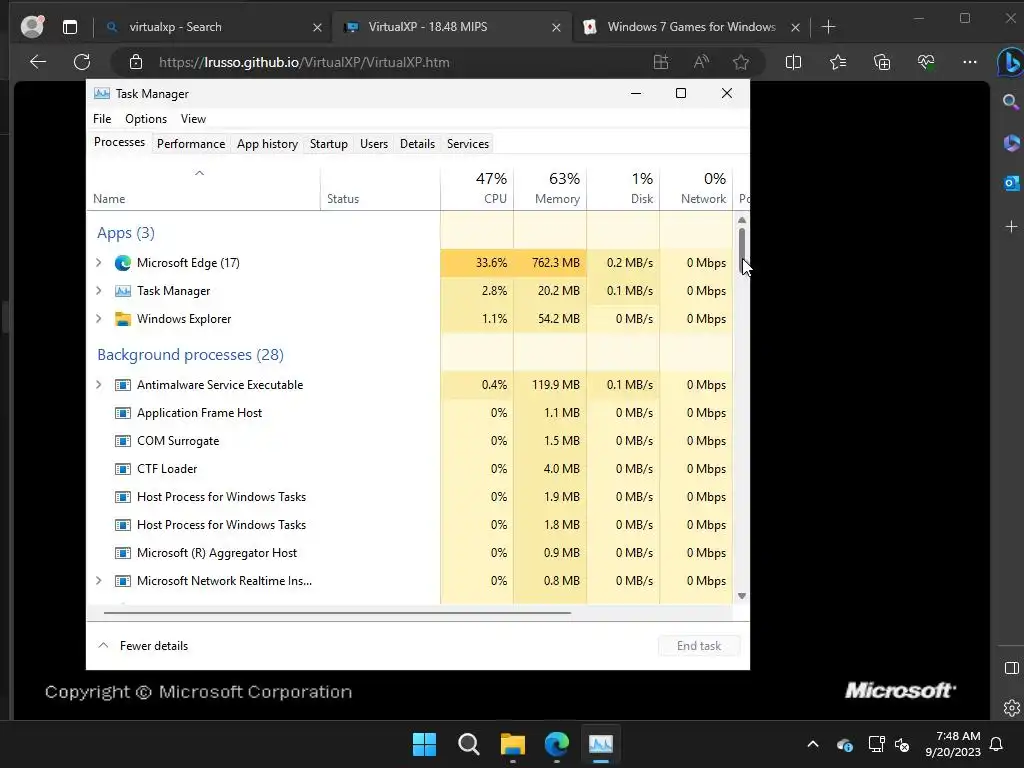The height and width of the screenshot is (768, 1024).
Task: Open a new browser tab
Action: tap(828, 27)
